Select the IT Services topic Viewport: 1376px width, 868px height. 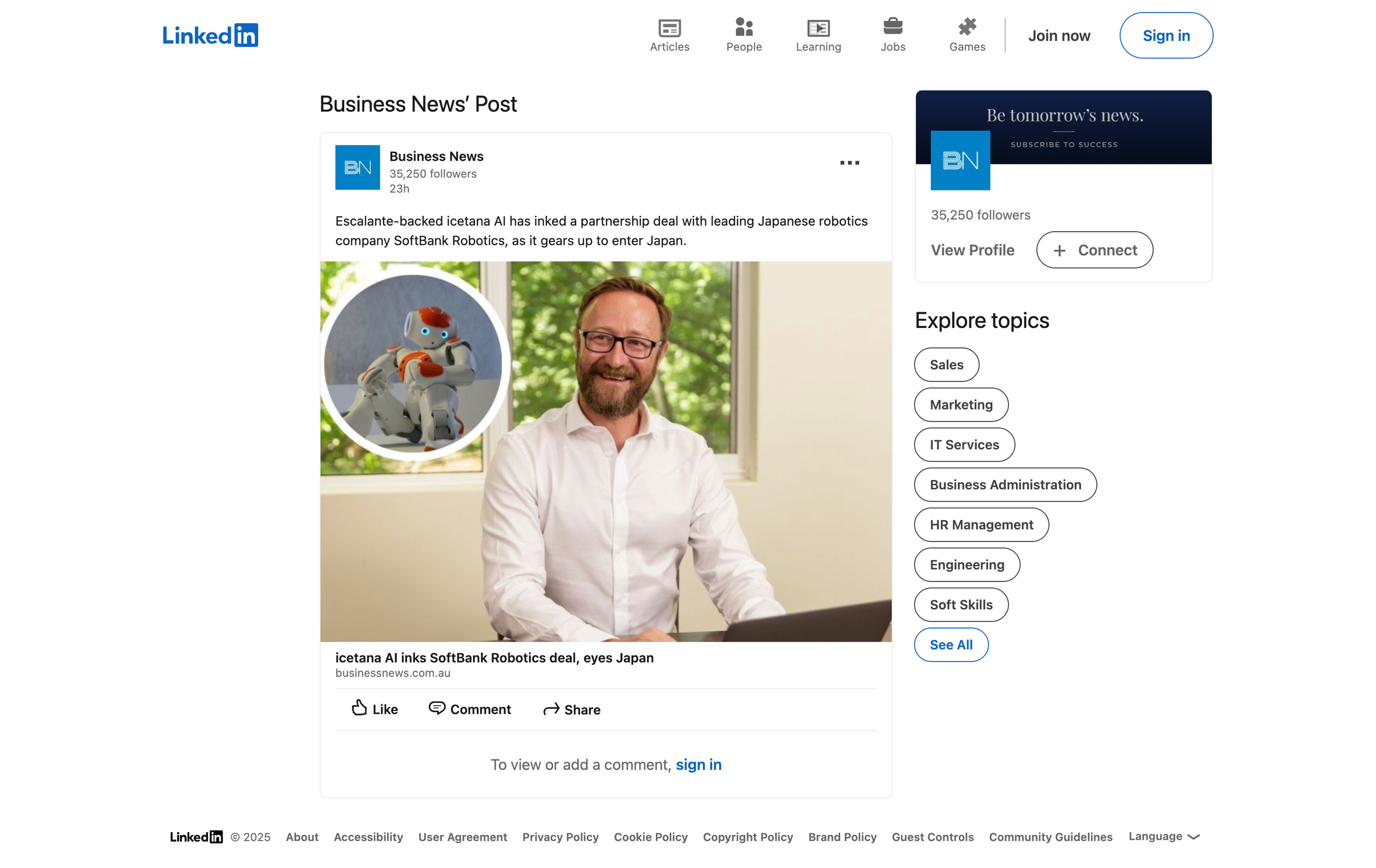964,445
